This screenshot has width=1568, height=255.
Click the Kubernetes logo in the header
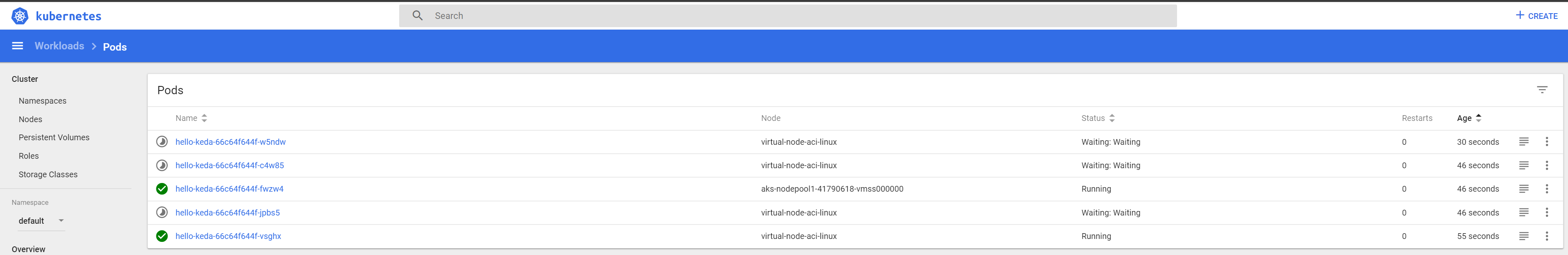tap(20, 15)
